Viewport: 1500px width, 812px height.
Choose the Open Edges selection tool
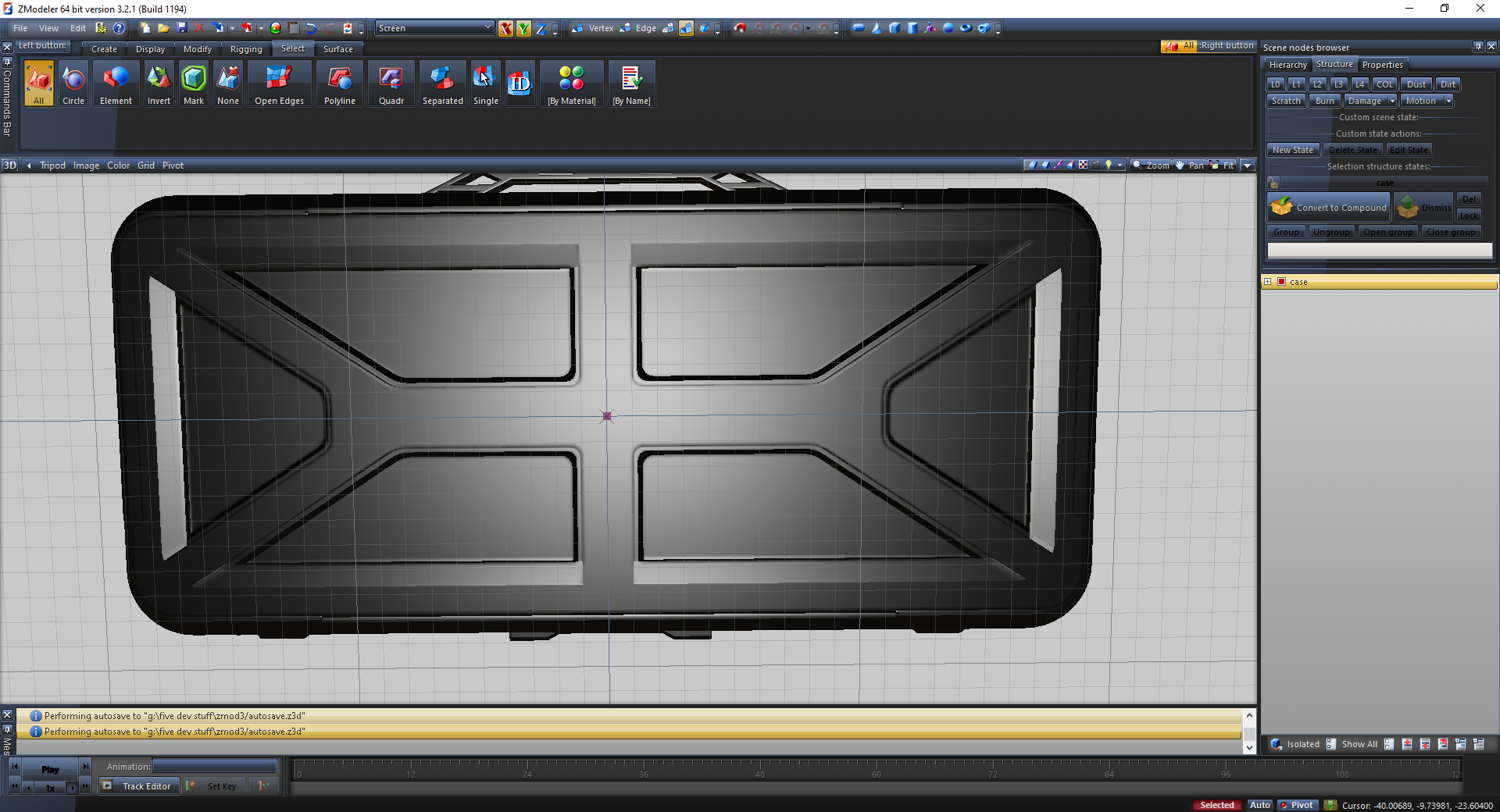[279, 84]
